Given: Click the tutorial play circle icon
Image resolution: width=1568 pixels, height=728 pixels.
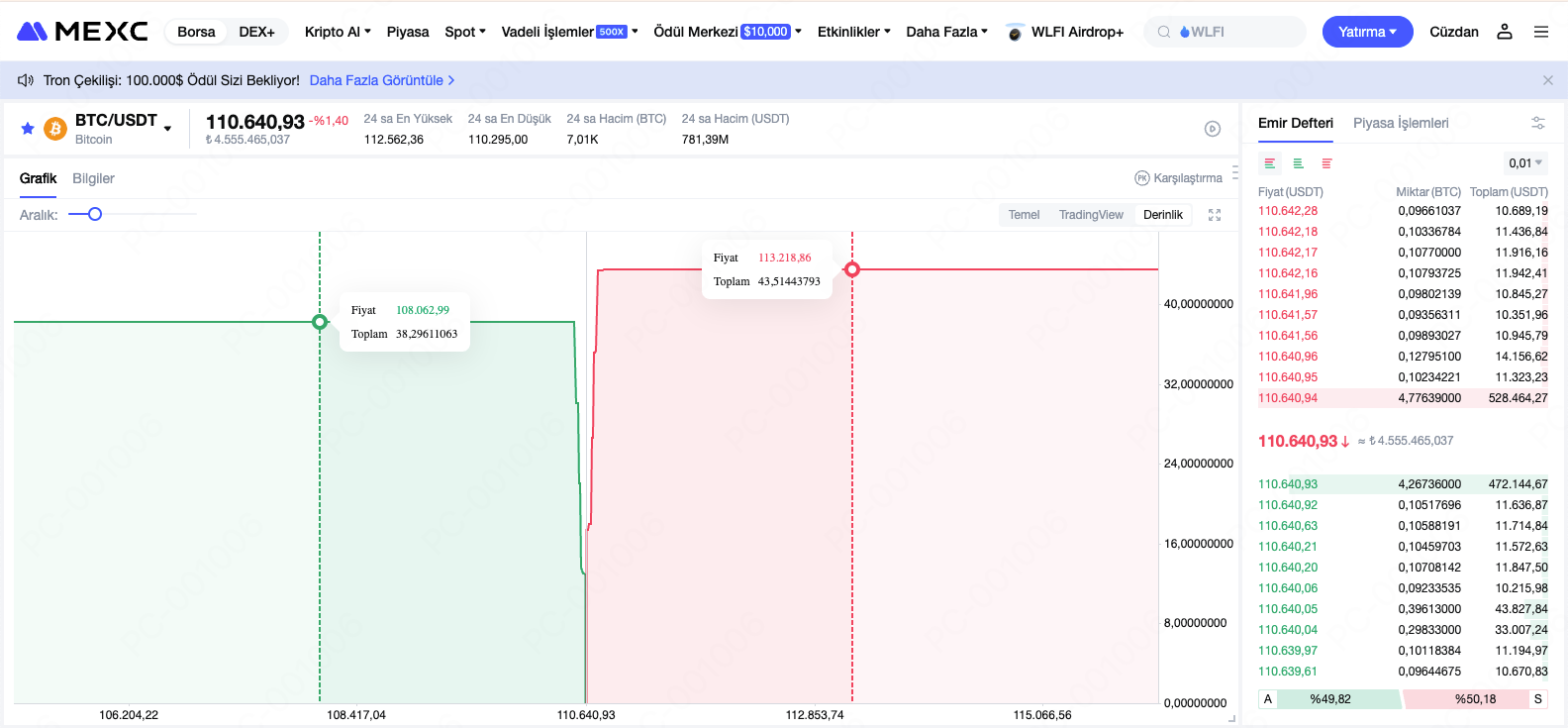Looking at the screenshot, I should click(x=1213, y=129).
